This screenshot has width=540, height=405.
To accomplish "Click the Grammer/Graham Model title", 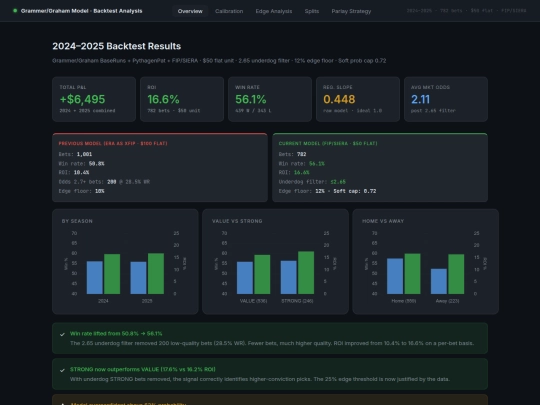I will (x=81, y=11).
